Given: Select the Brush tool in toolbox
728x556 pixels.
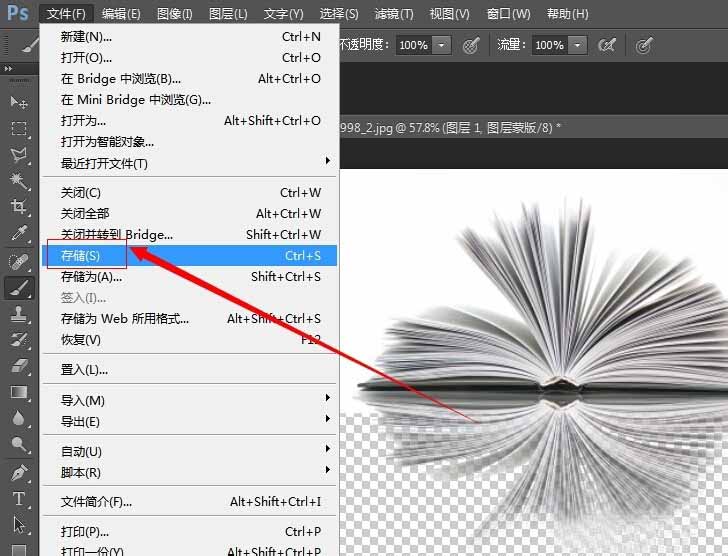Looking at the screenshot, I should tap(19, 288).
